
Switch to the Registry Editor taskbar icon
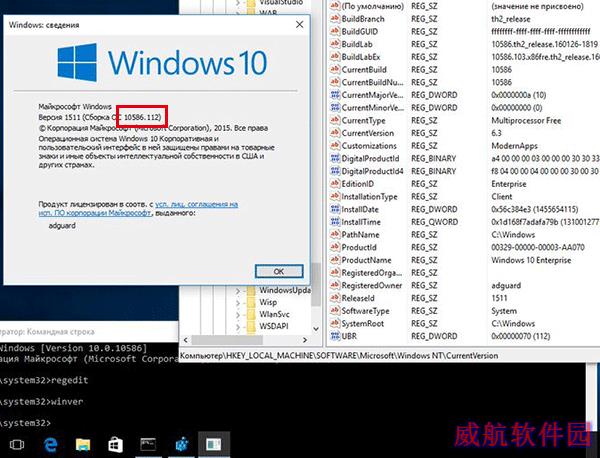(x=181, y=444)
